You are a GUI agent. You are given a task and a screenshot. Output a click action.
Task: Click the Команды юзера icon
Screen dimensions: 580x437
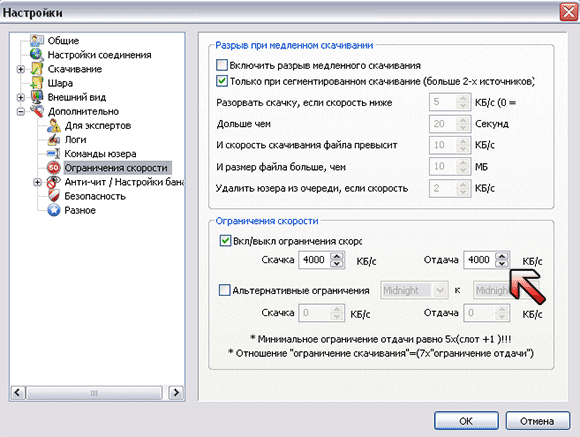click(54, 154)
